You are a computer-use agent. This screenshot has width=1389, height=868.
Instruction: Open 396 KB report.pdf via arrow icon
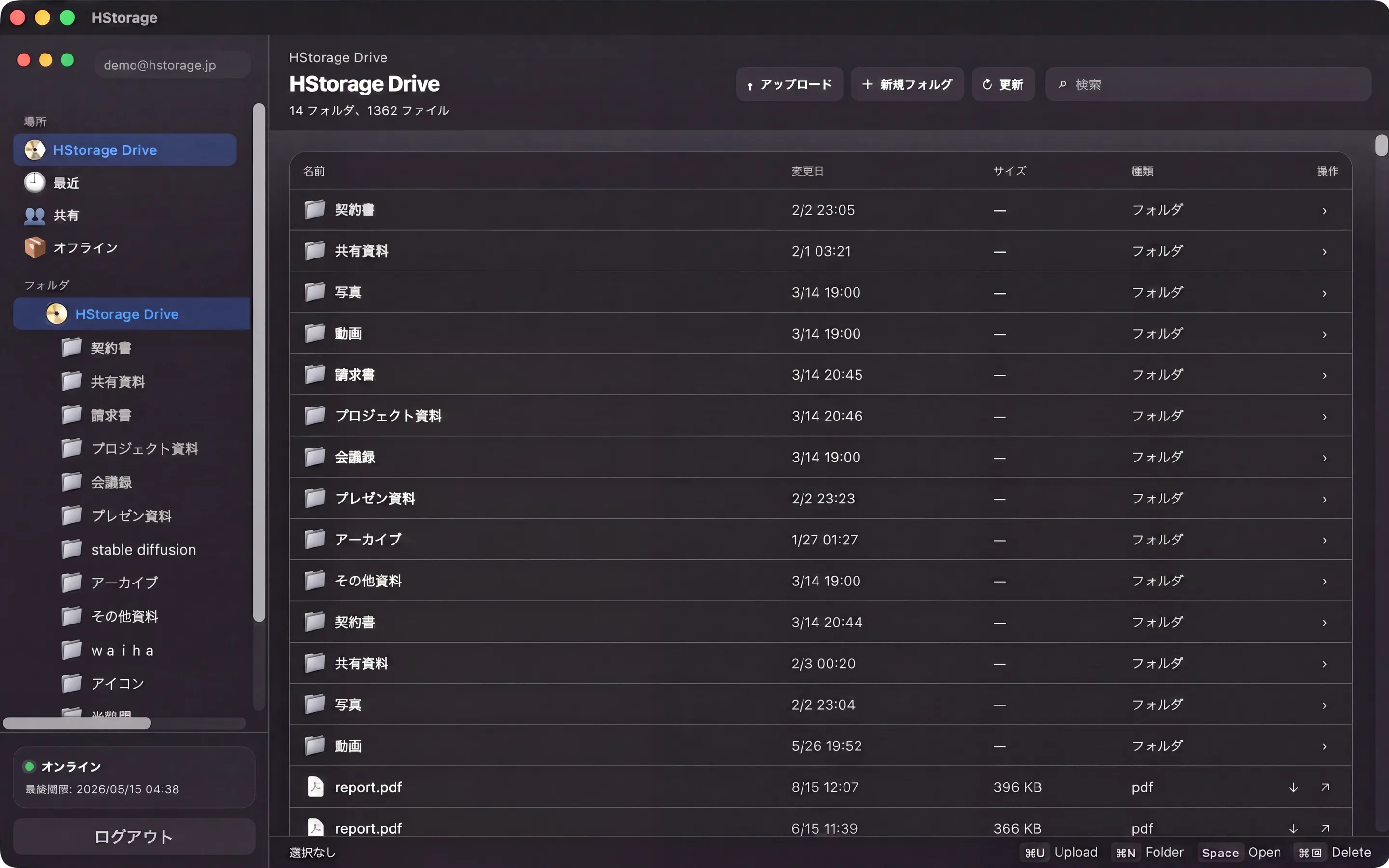click(x=1325, y=787)
